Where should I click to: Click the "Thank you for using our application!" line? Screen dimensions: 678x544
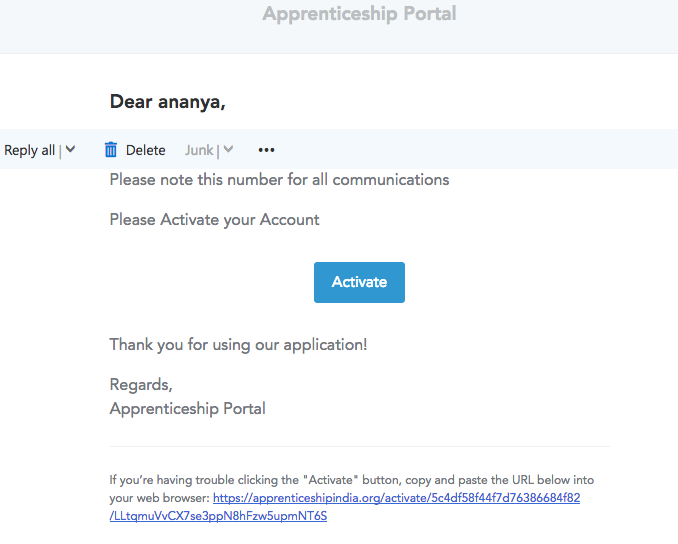(x=238, y=345)
